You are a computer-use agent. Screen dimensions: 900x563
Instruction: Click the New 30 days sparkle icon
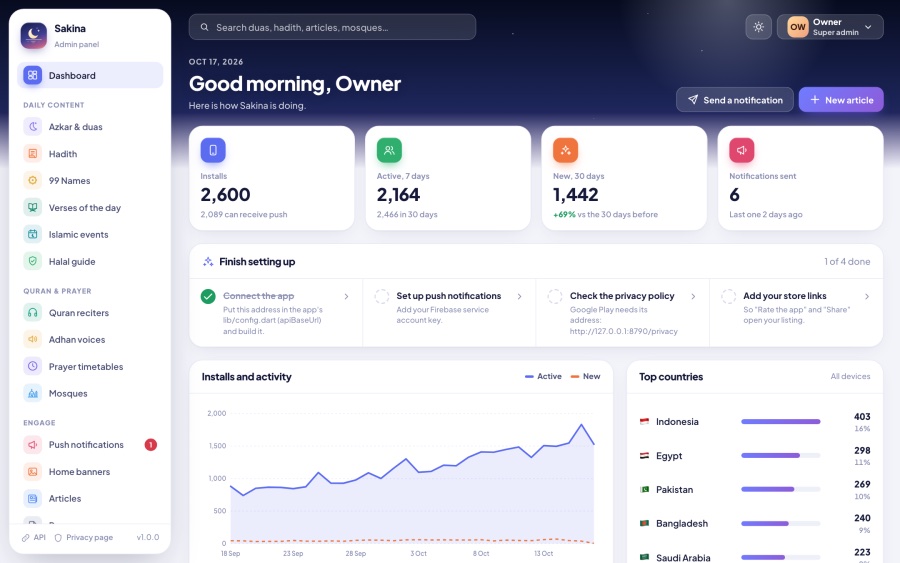pos(565,150)
